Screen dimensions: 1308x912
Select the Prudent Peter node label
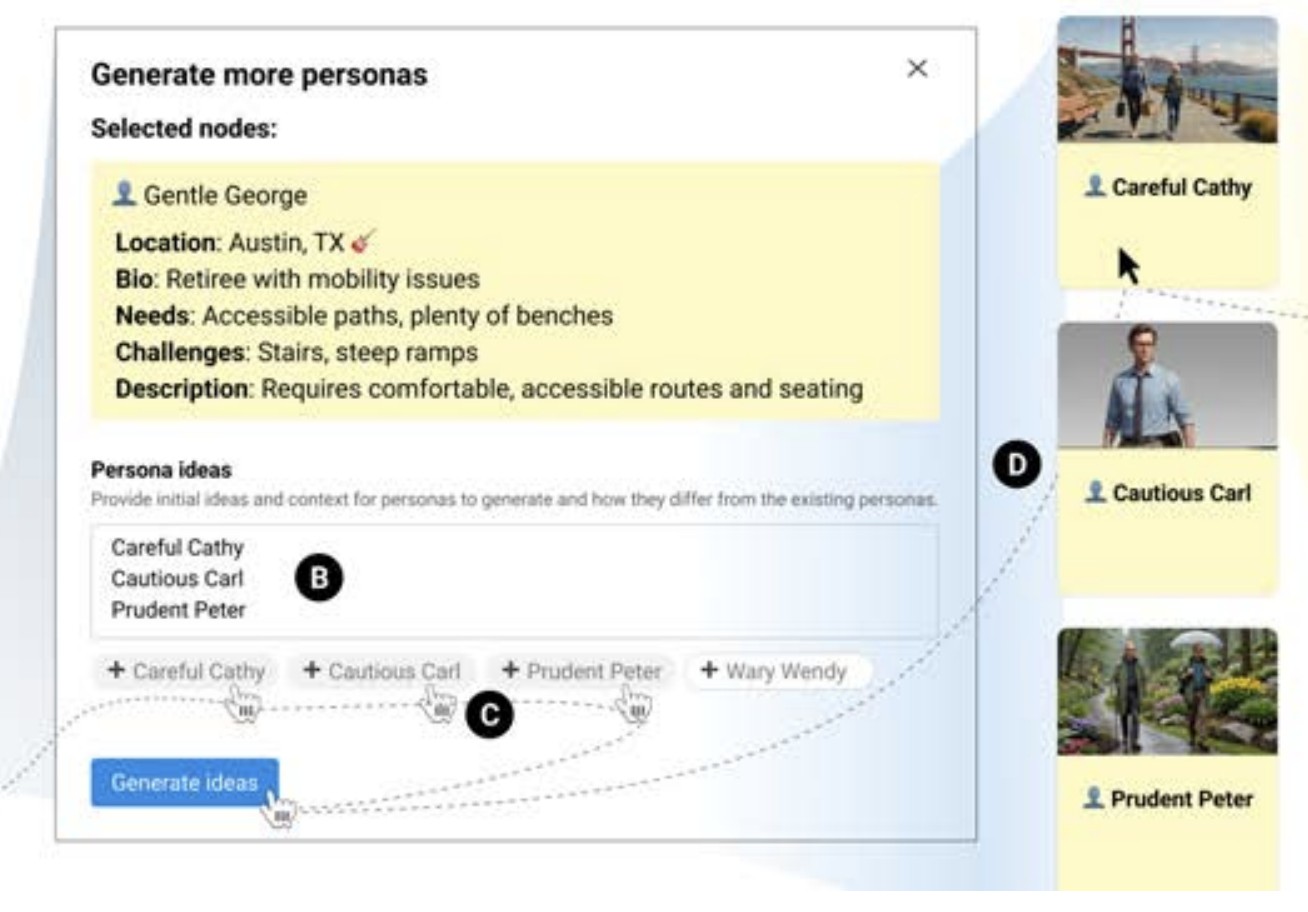coord(1181,799)
